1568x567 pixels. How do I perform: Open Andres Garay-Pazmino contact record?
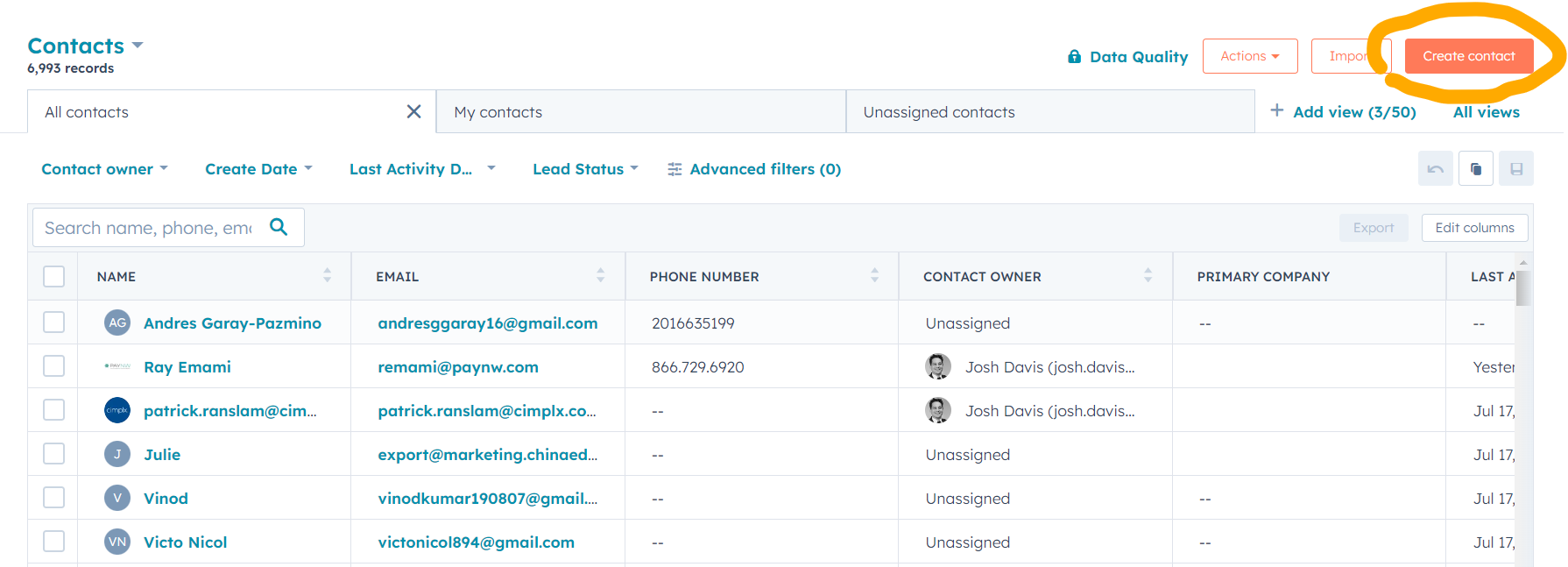[232, 323]
